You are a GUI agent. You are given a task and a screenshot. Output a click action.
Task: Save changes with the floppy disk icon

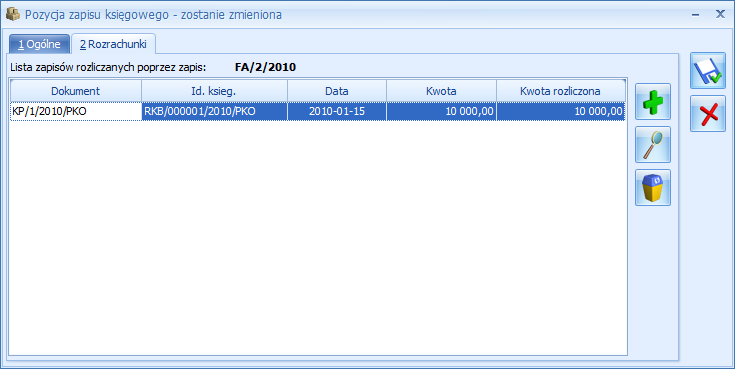click(708, 70)
